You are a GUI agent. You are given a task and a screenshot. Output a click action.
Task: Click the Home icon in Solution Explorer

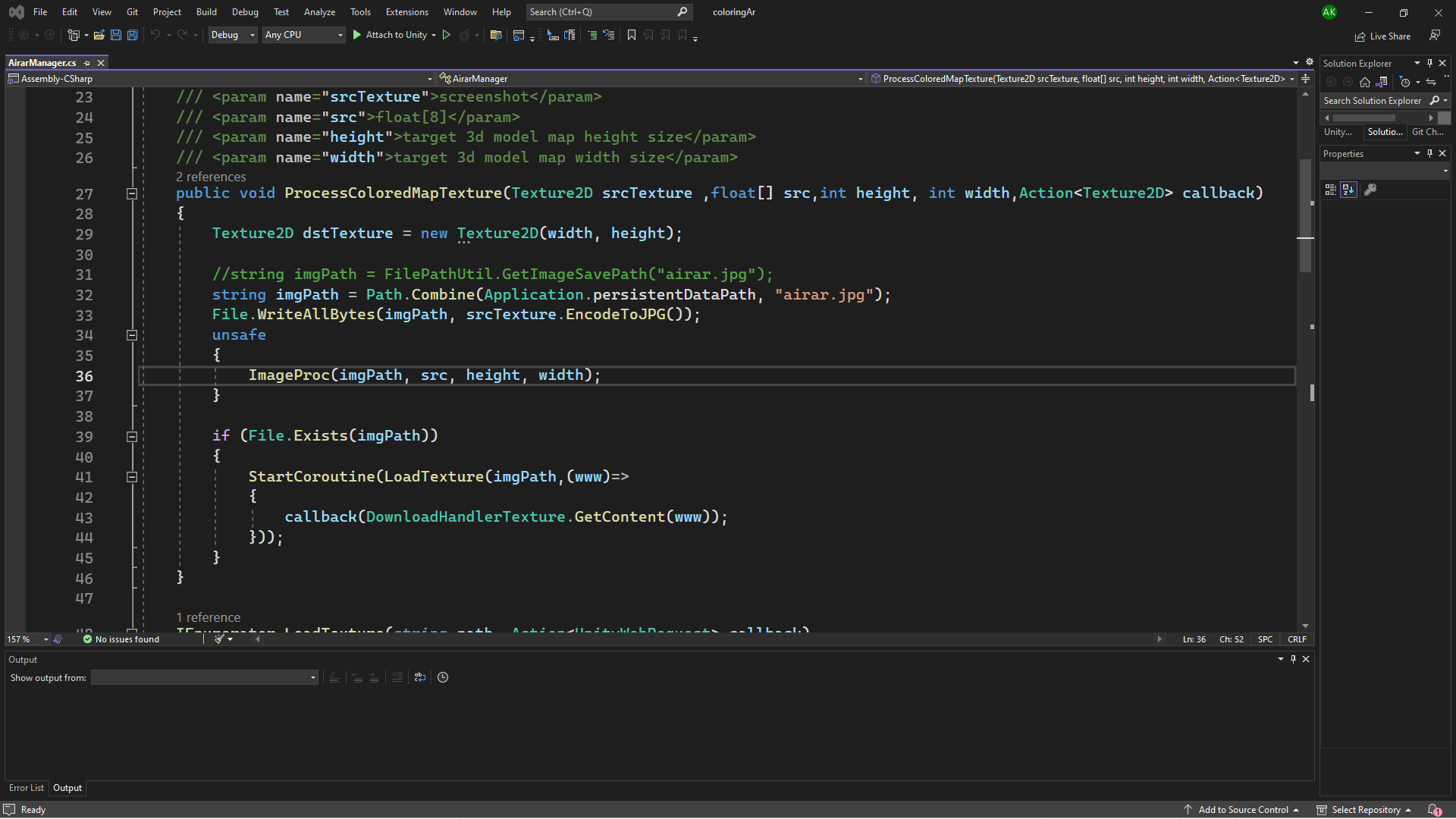(1365, 83)
